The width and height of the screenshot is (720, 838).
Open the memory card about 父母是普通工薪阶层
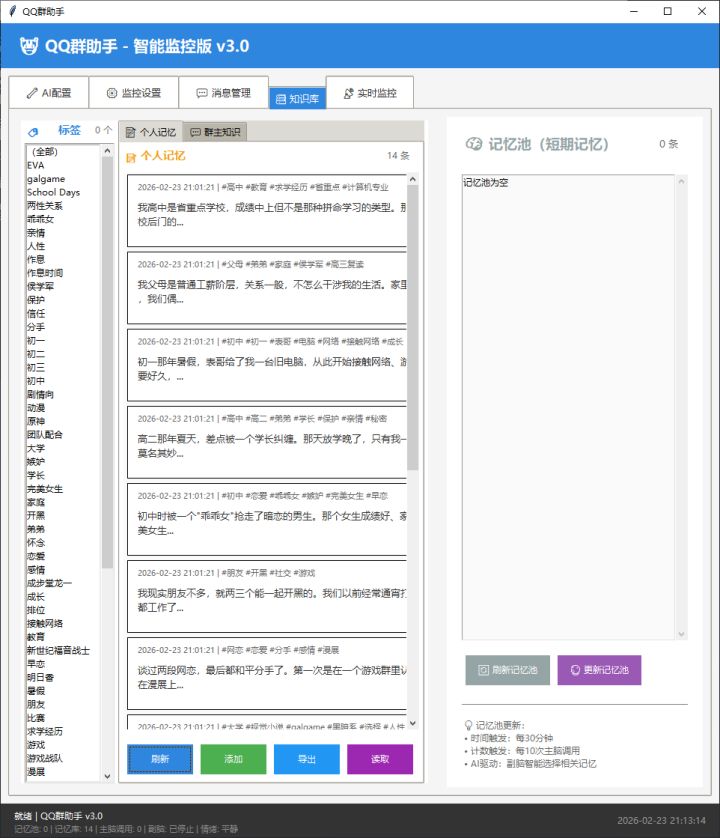point(267,288)
